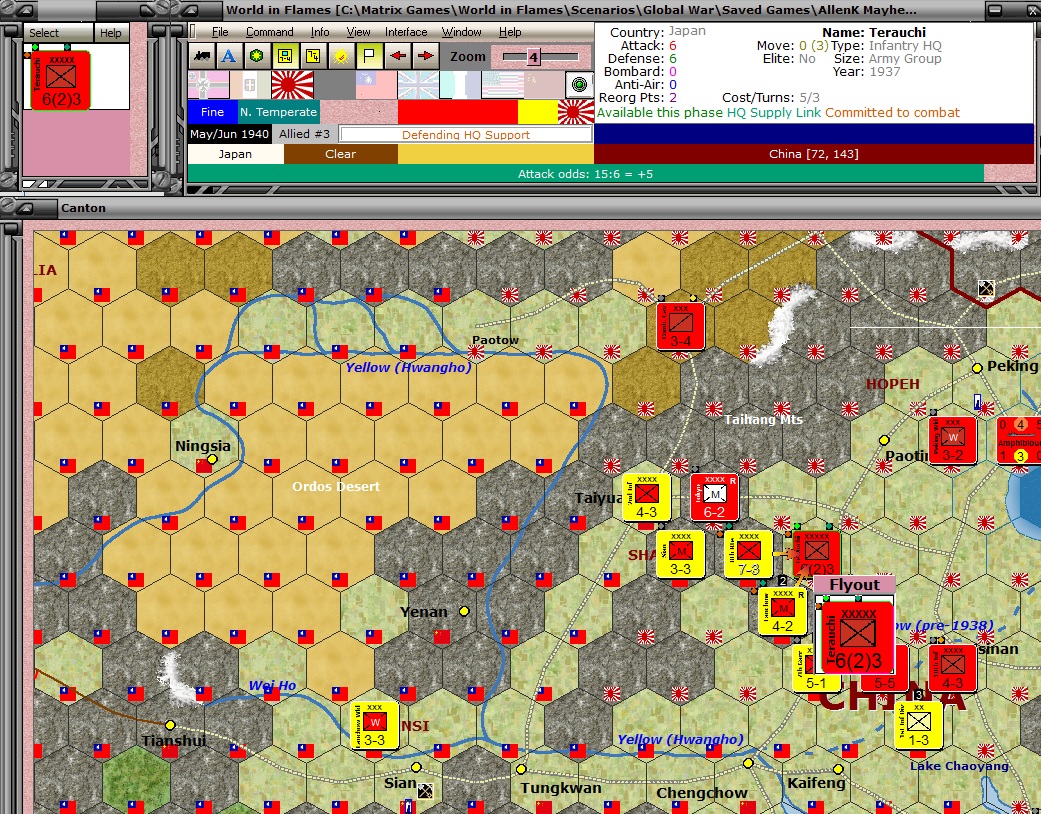Click the Terauchi 6(2)3 HQ in Flyout

coord(857,638)
